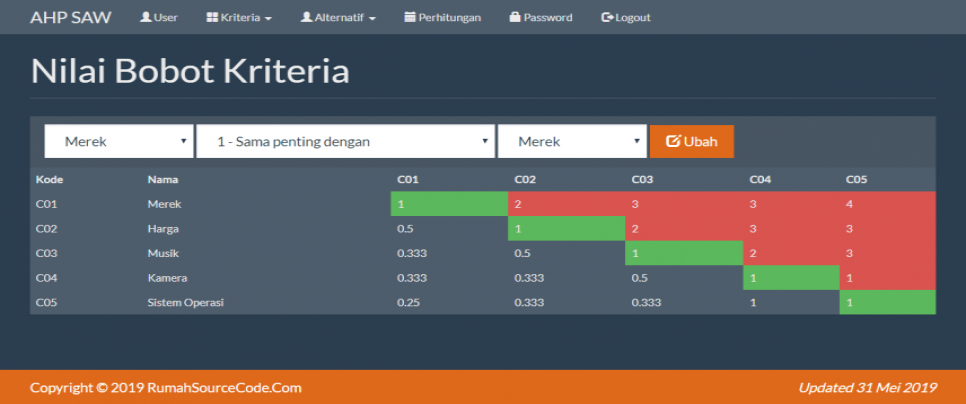Select the green C01 Merek diagonal cell
The image size is (966, 404).
click(449, 204)
